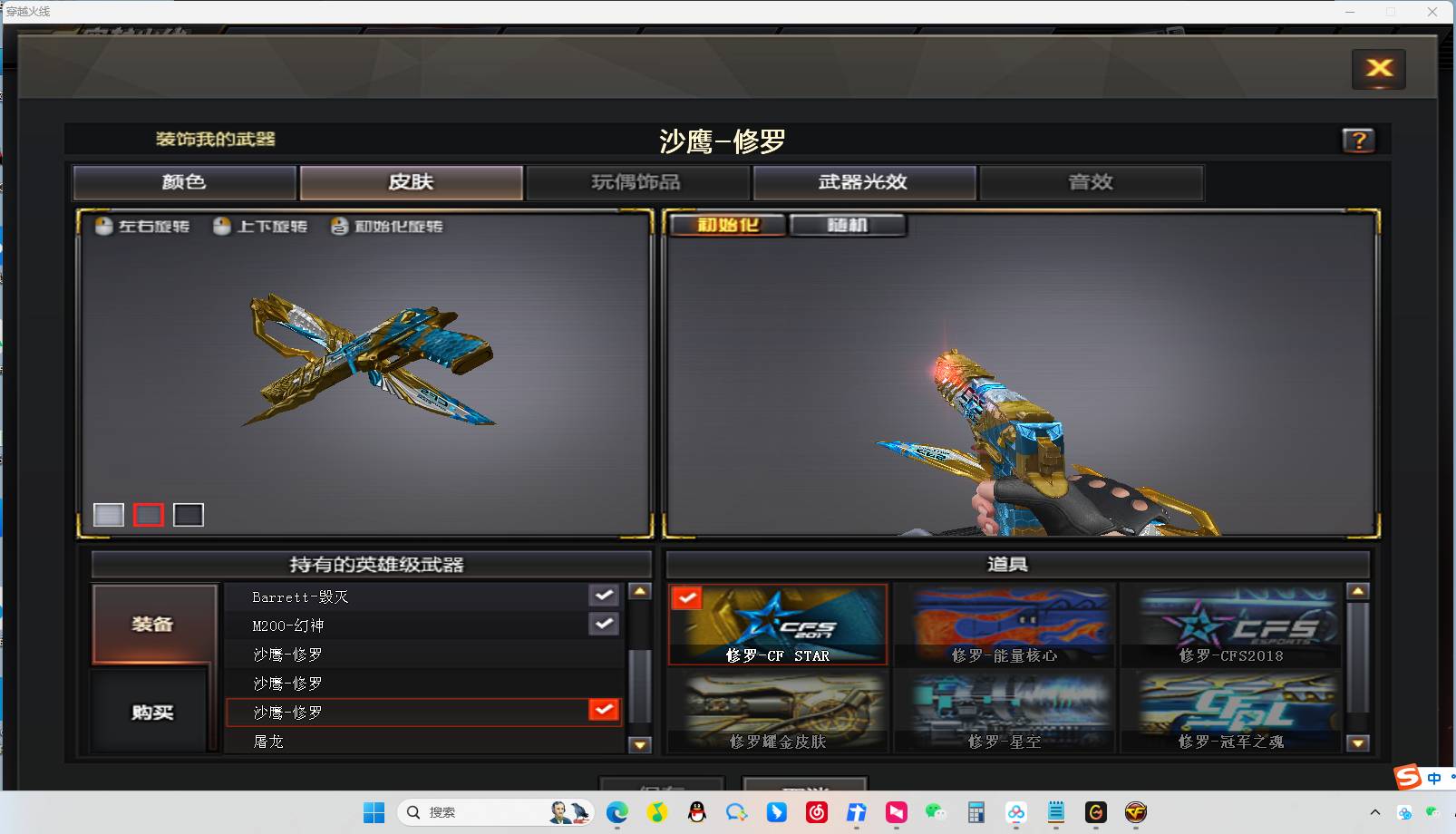This screenshot has width=1456, height=834.
Task: Open the blue chat bubble app in taskbar
Action: (x=736, y=812)
